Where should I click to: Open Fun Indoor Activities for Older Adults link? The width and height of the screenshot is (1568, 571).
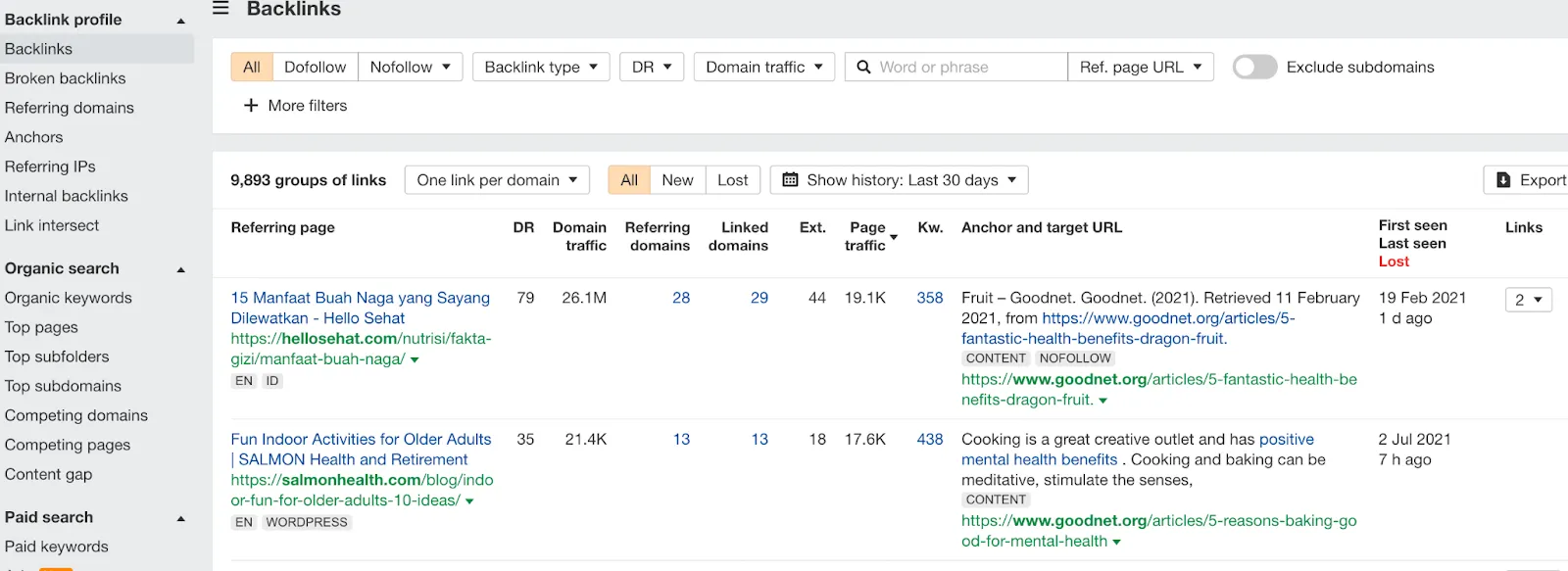[361, 450]
